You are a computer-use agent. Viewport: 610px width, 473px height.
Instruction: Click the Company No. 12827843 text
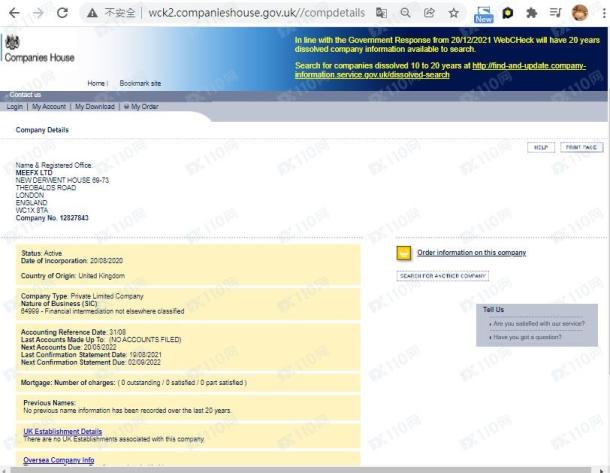tap(52, 218)
